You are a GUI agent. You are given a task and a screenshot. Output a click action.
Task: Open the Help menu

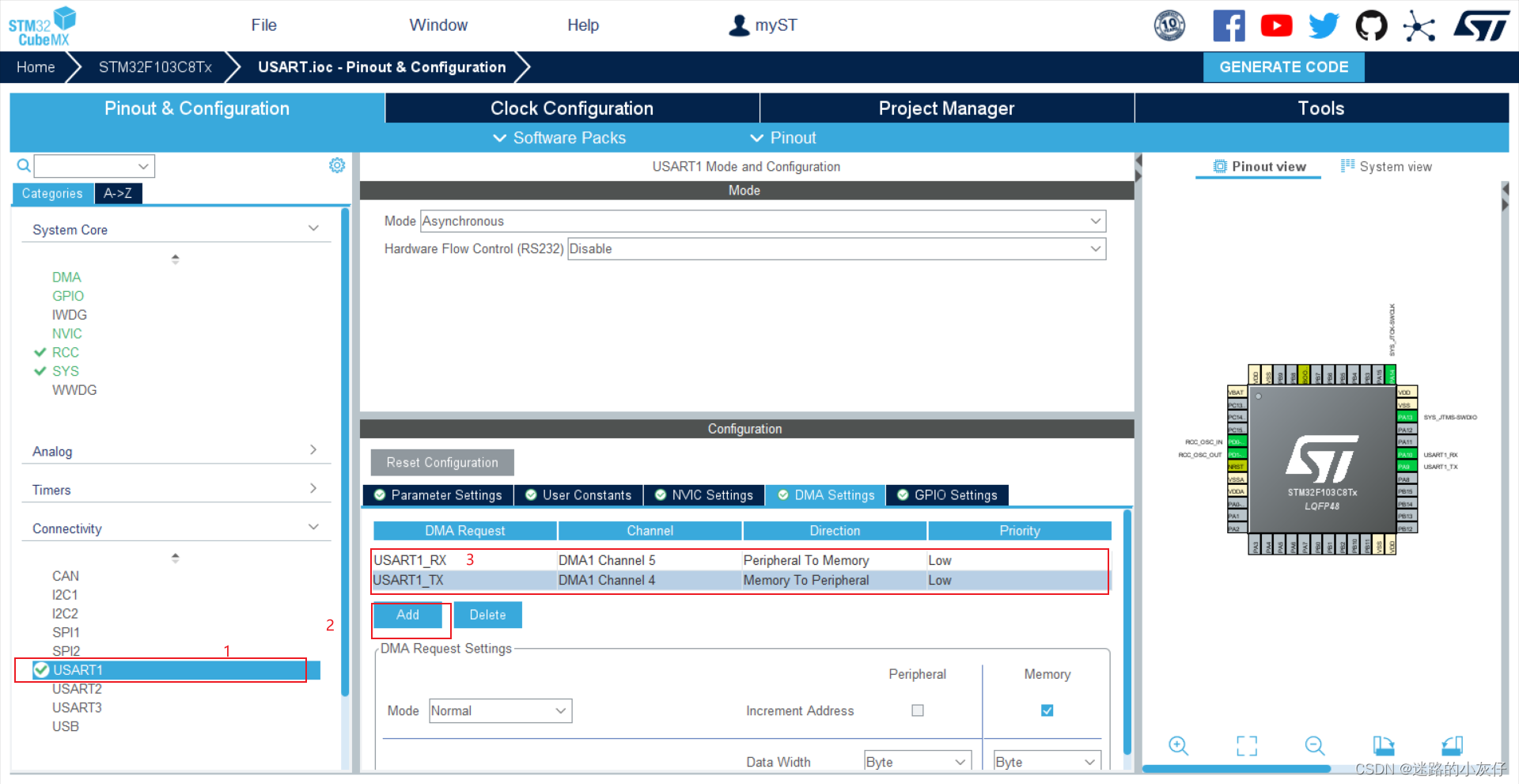583,25
